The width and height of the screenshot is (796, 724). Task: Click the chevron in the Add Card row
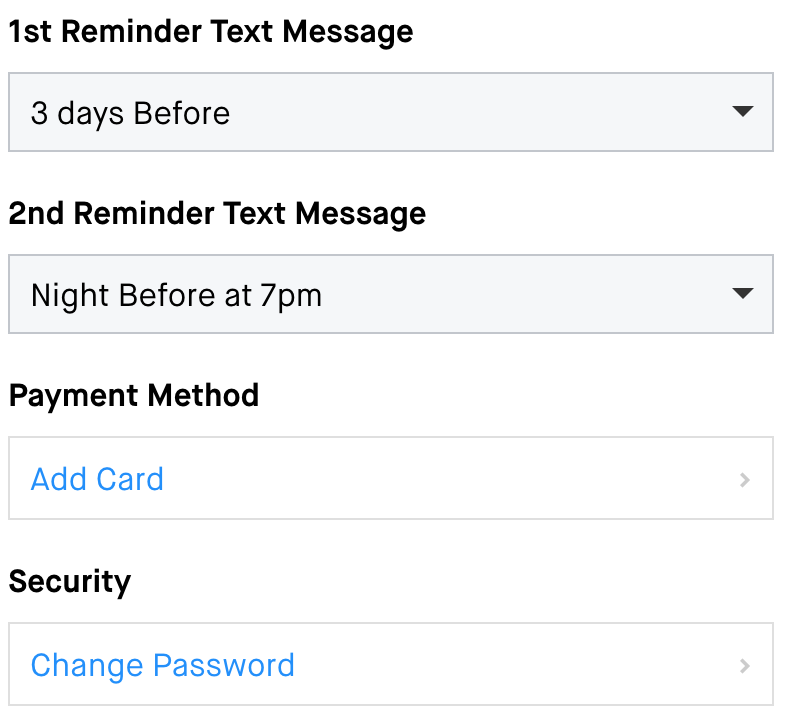(x=744, y=480)
